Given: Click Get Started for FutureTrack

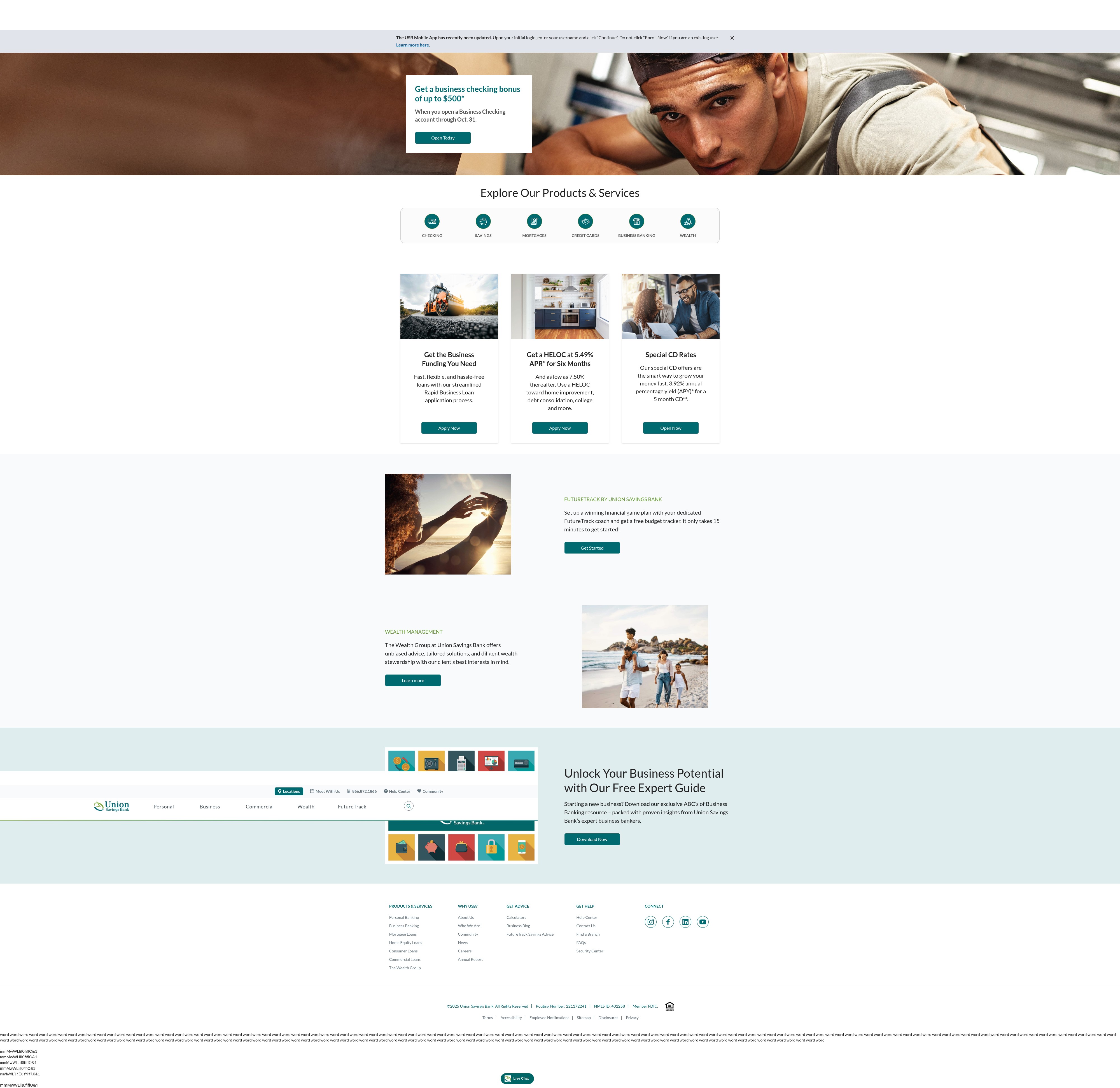Looking at the screenshot, I should pyautogui.click(x=592, y=548).
